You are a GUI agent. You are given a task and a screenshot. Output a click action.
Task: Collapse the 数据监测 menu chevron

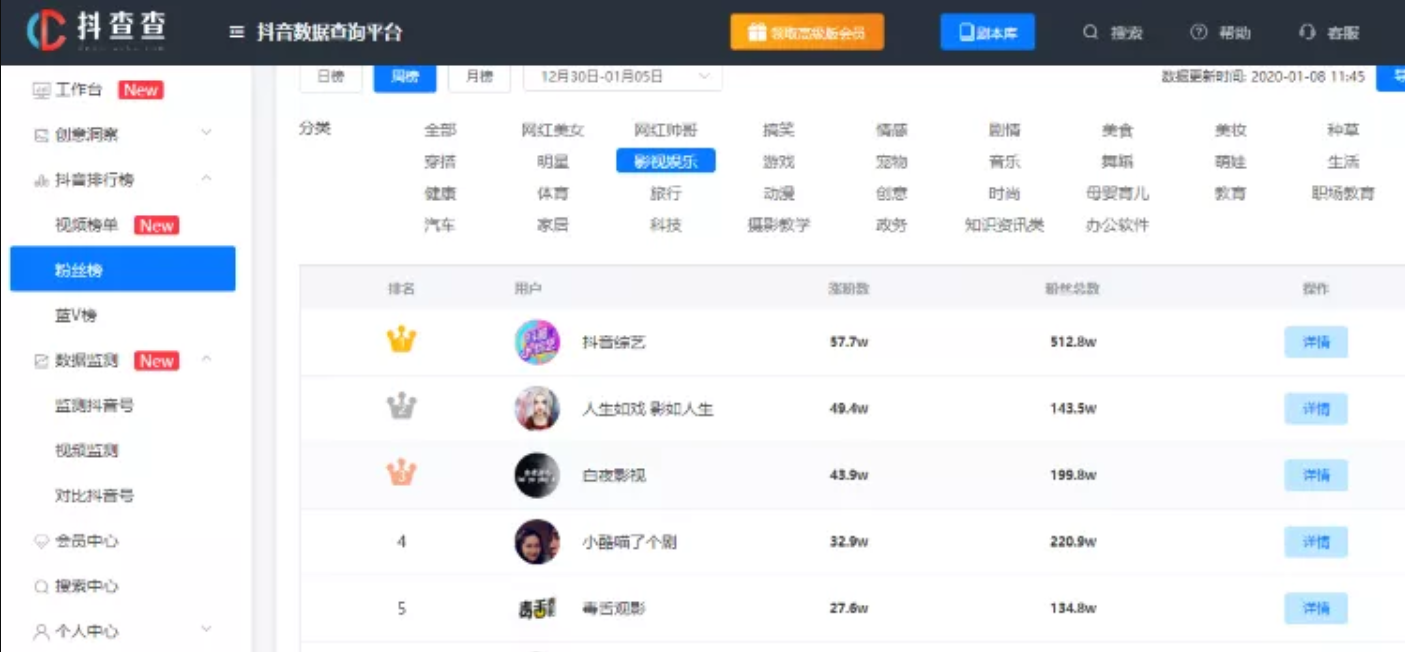pos(206,359)
